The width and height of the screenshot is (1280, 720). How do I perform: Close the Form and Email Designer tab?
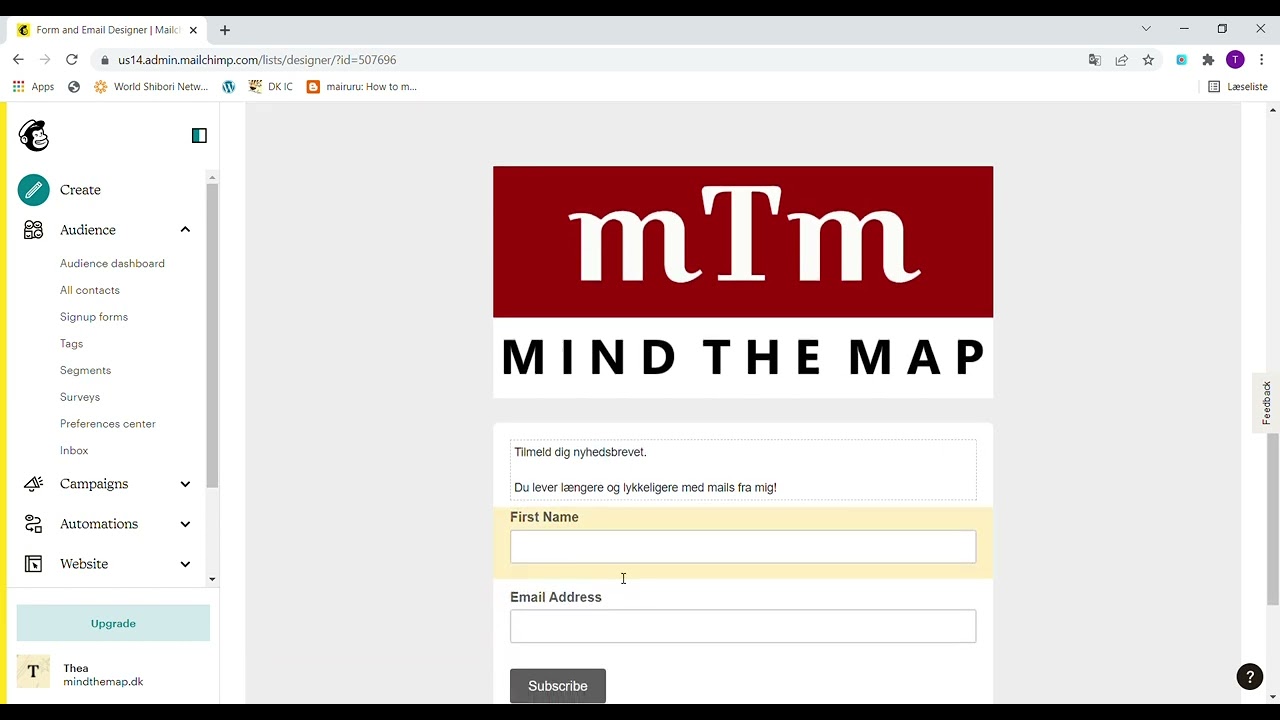point(194,30)
